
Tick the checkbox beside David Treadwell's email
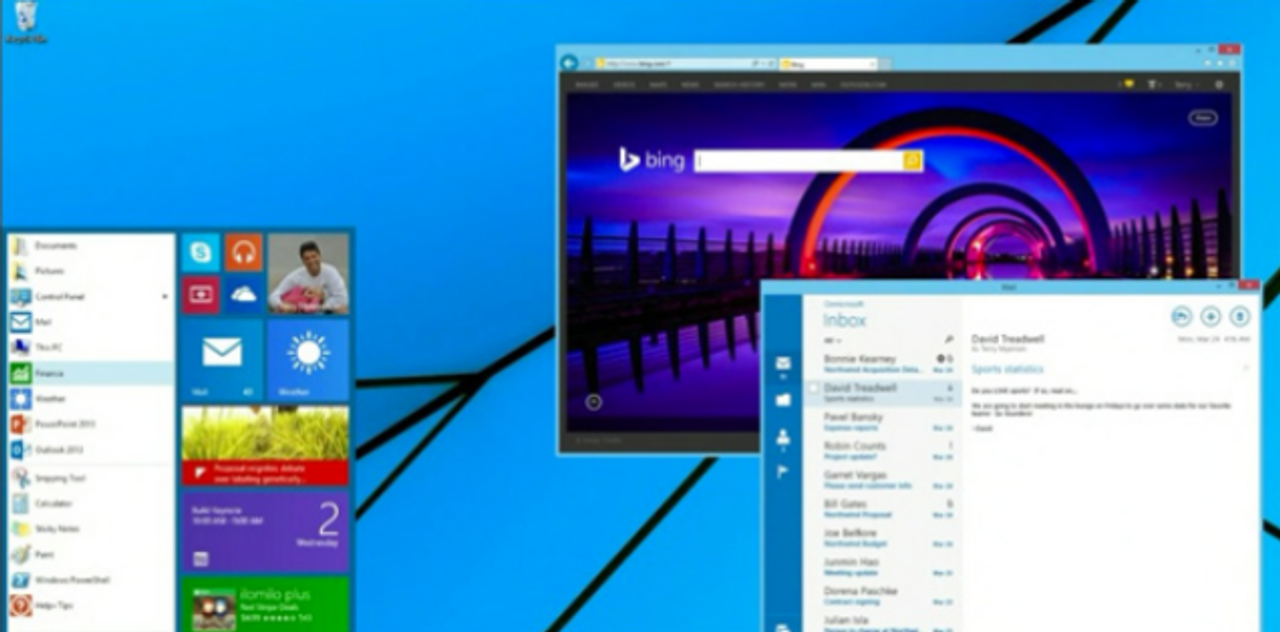coord(814,388)
